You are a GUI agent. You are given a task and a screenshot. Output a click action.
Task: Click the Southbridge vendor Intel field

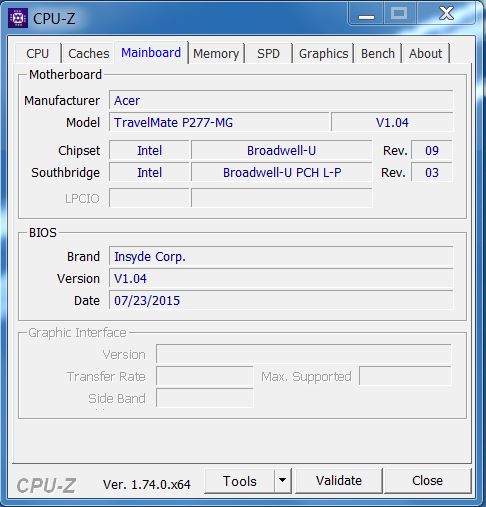pos(149,172)
